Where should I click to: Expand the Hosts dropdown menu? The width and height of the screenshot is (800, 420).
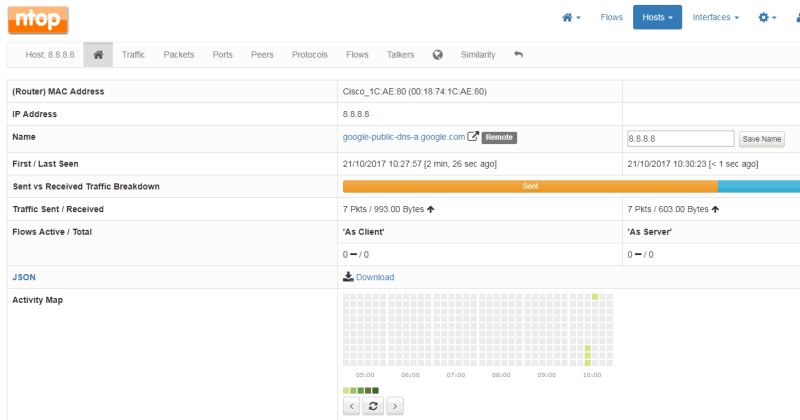tap(657, 17)
